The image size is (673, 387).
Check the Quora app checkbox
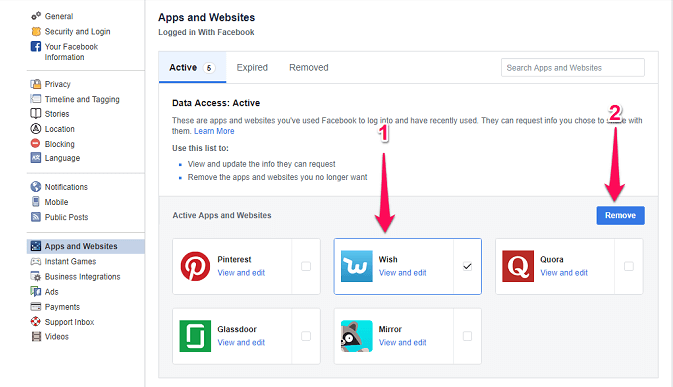click(629, 266)
